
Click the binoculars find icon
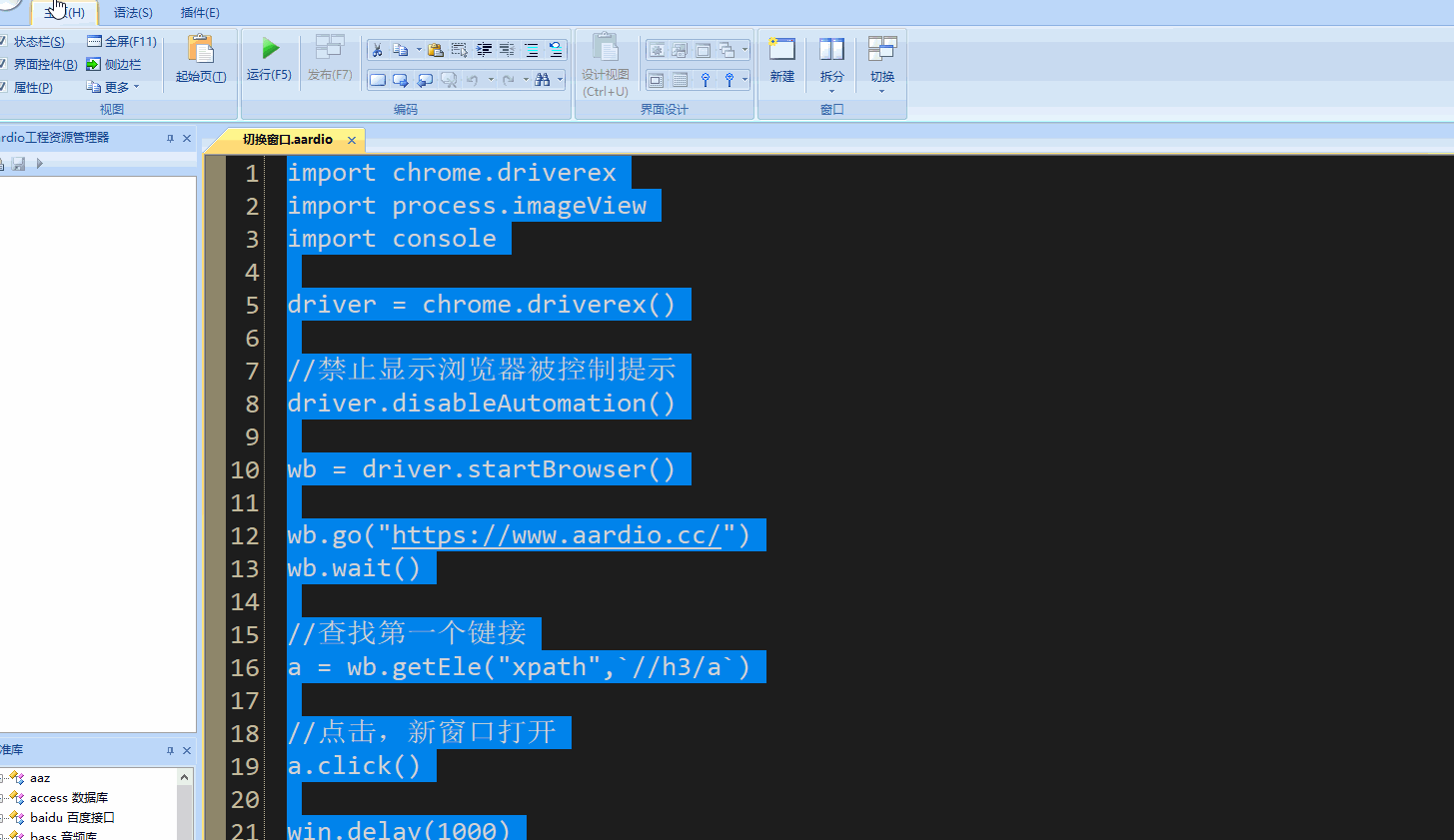pyautogui.click(x=542, y=80)
